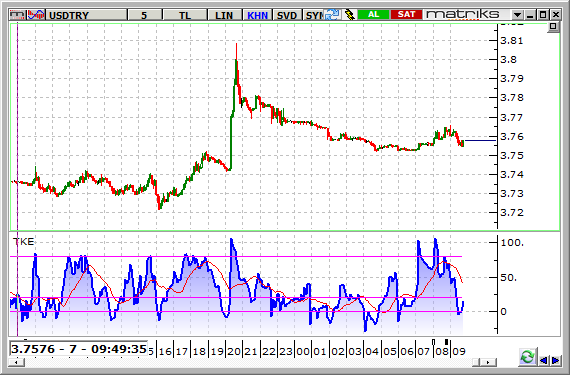Toggle the SVD button

[x=287, y=15]
